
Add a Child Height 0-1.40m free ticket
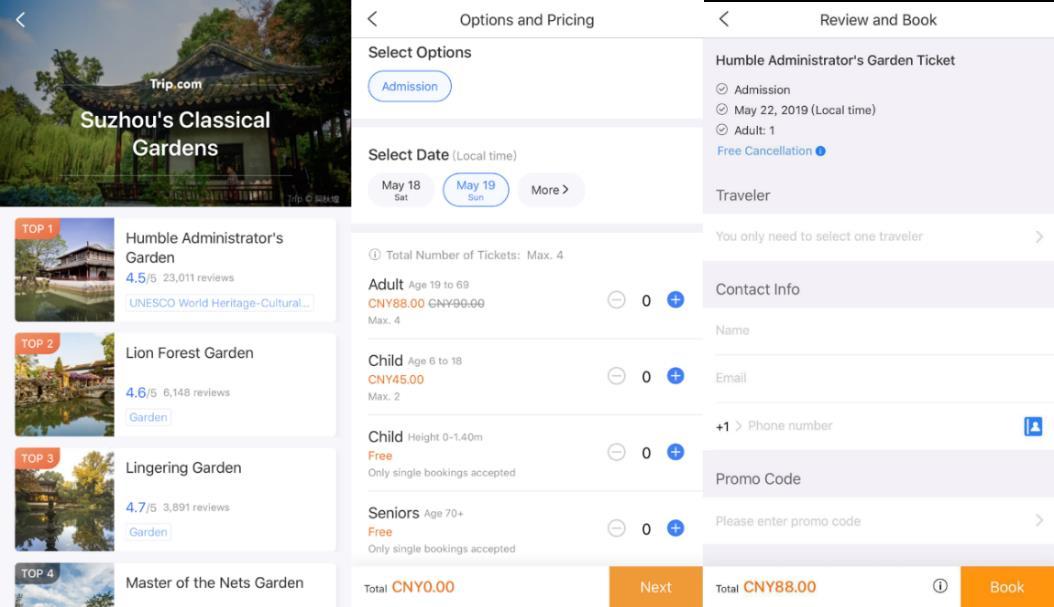[676, 452]
